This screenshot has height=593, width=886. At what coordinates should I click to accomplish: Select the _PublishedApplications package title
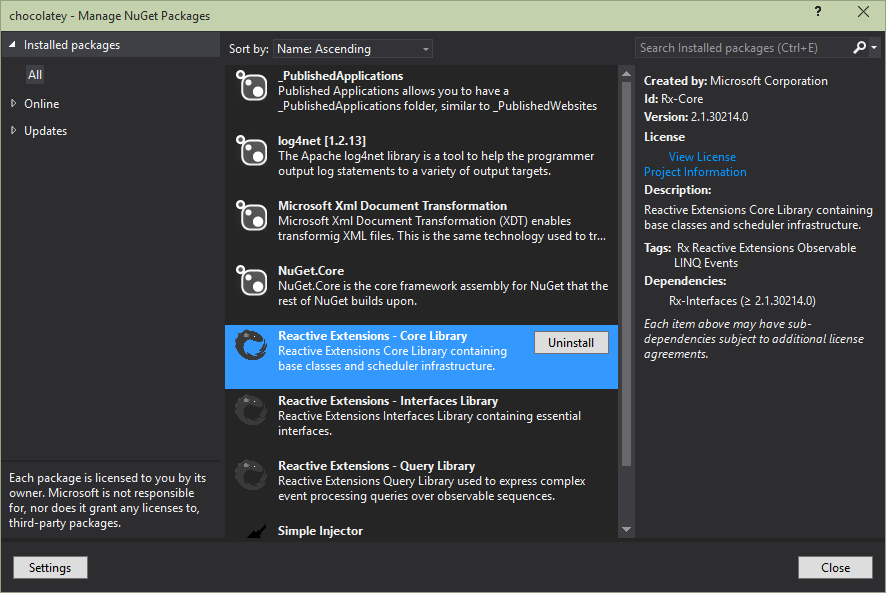(341, 76)
